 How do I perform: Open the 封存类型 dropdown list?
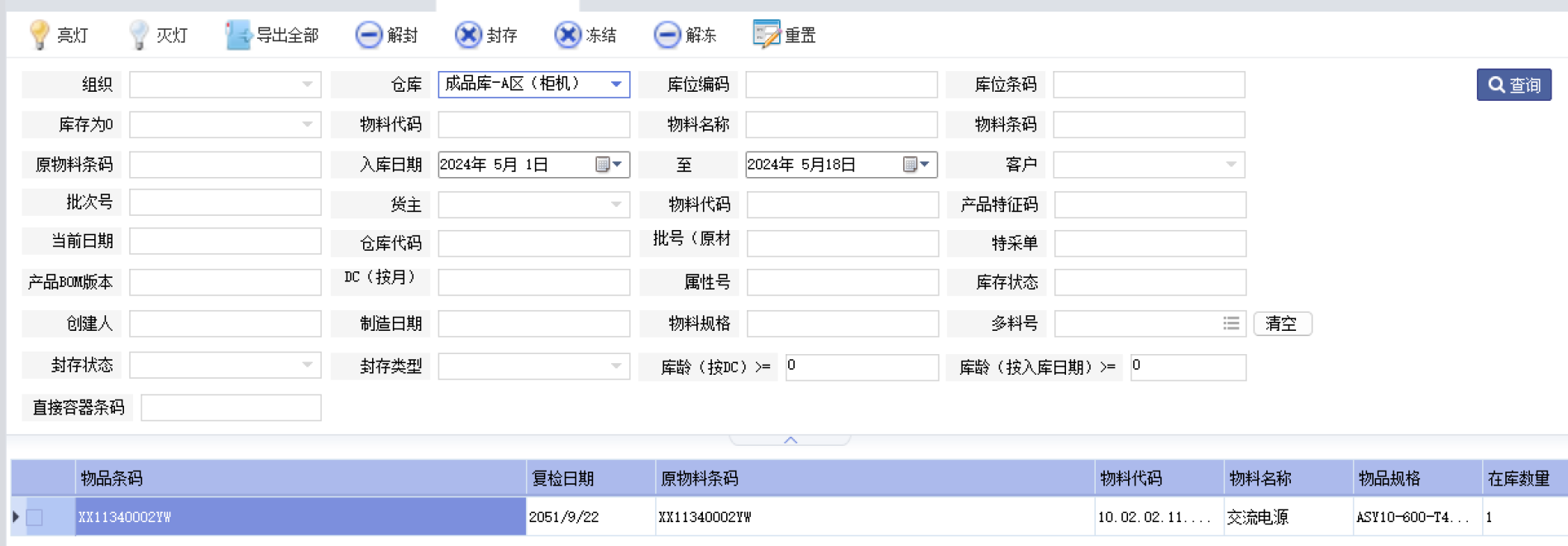pos(616,366)
